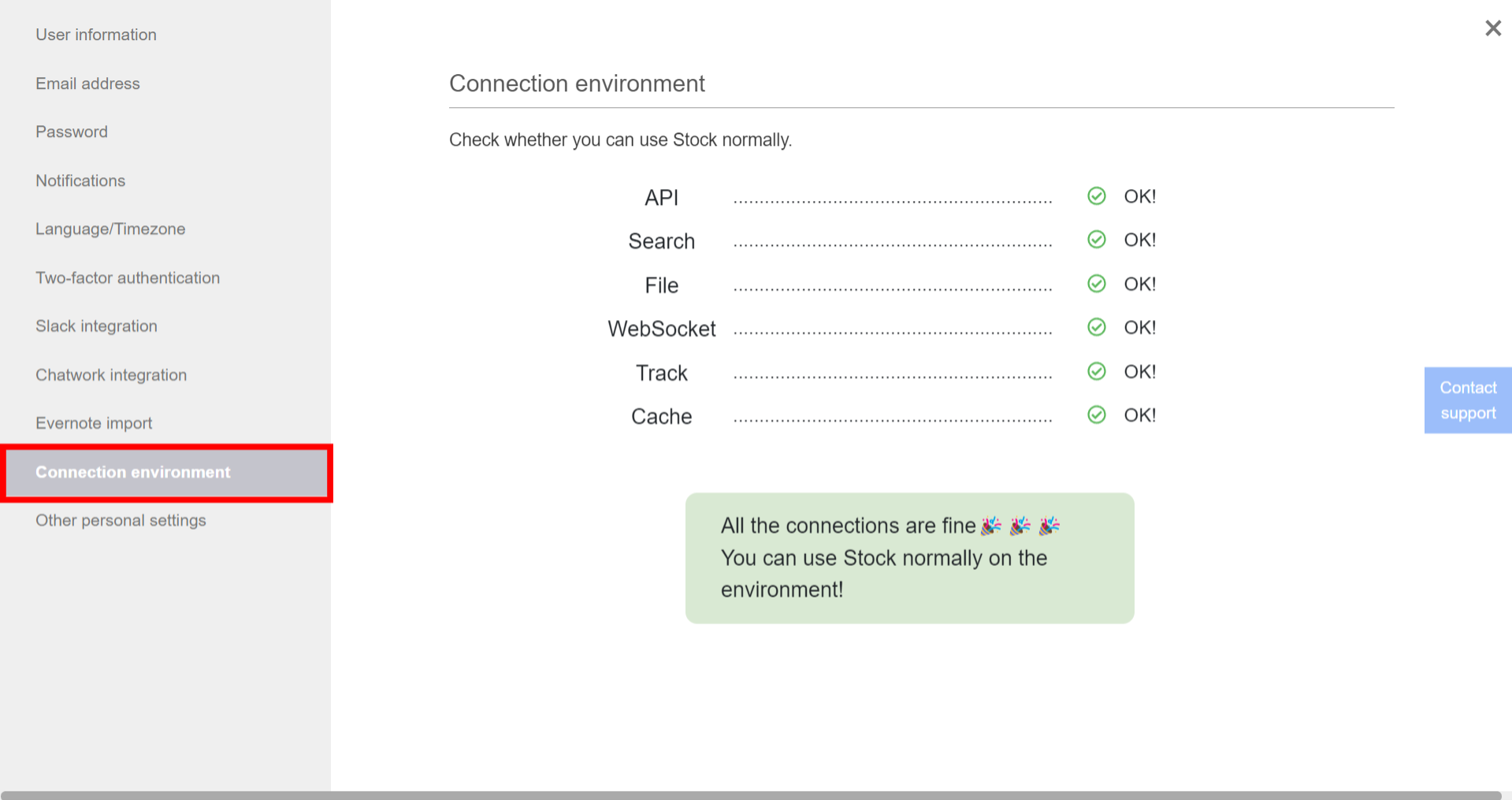Click the WebSocket status check icon
This screenshot has height=800, width=1512.
coord(1096,327)
